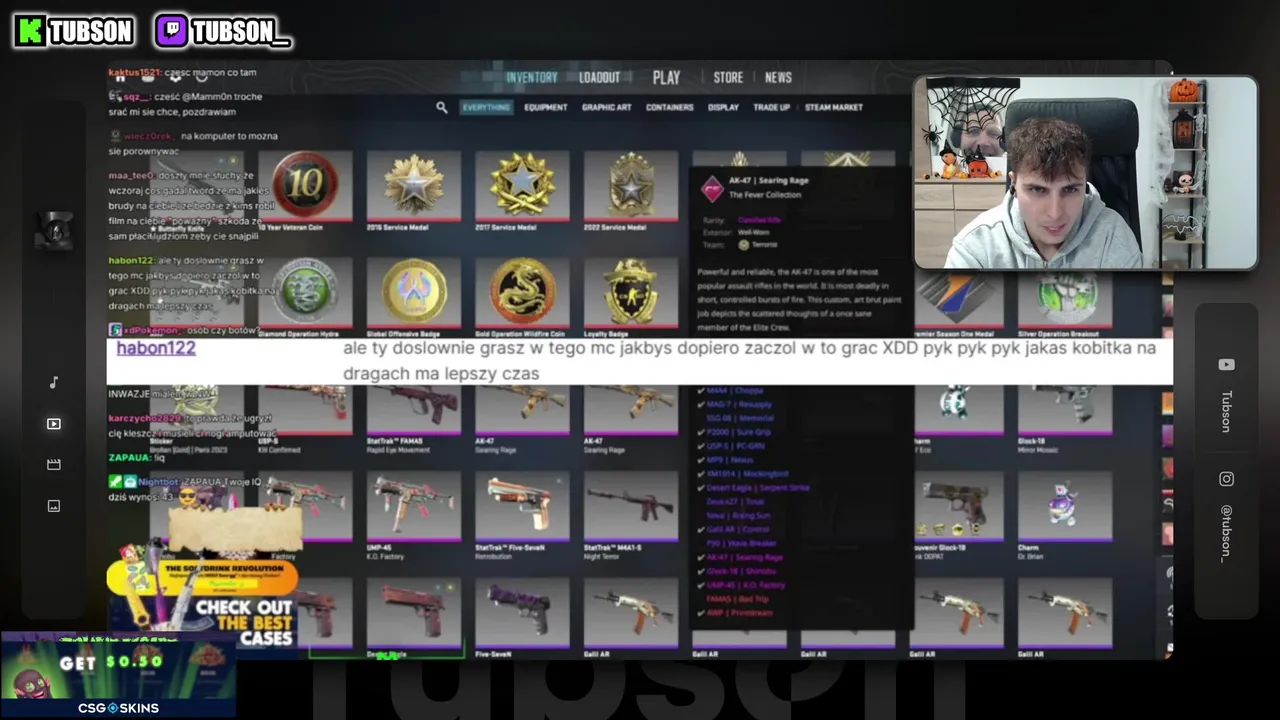Image resolution: width=1280 pixels, height=720 pixels.
Task: Click the streamer webcam feed
Action: coord(1085,173)
